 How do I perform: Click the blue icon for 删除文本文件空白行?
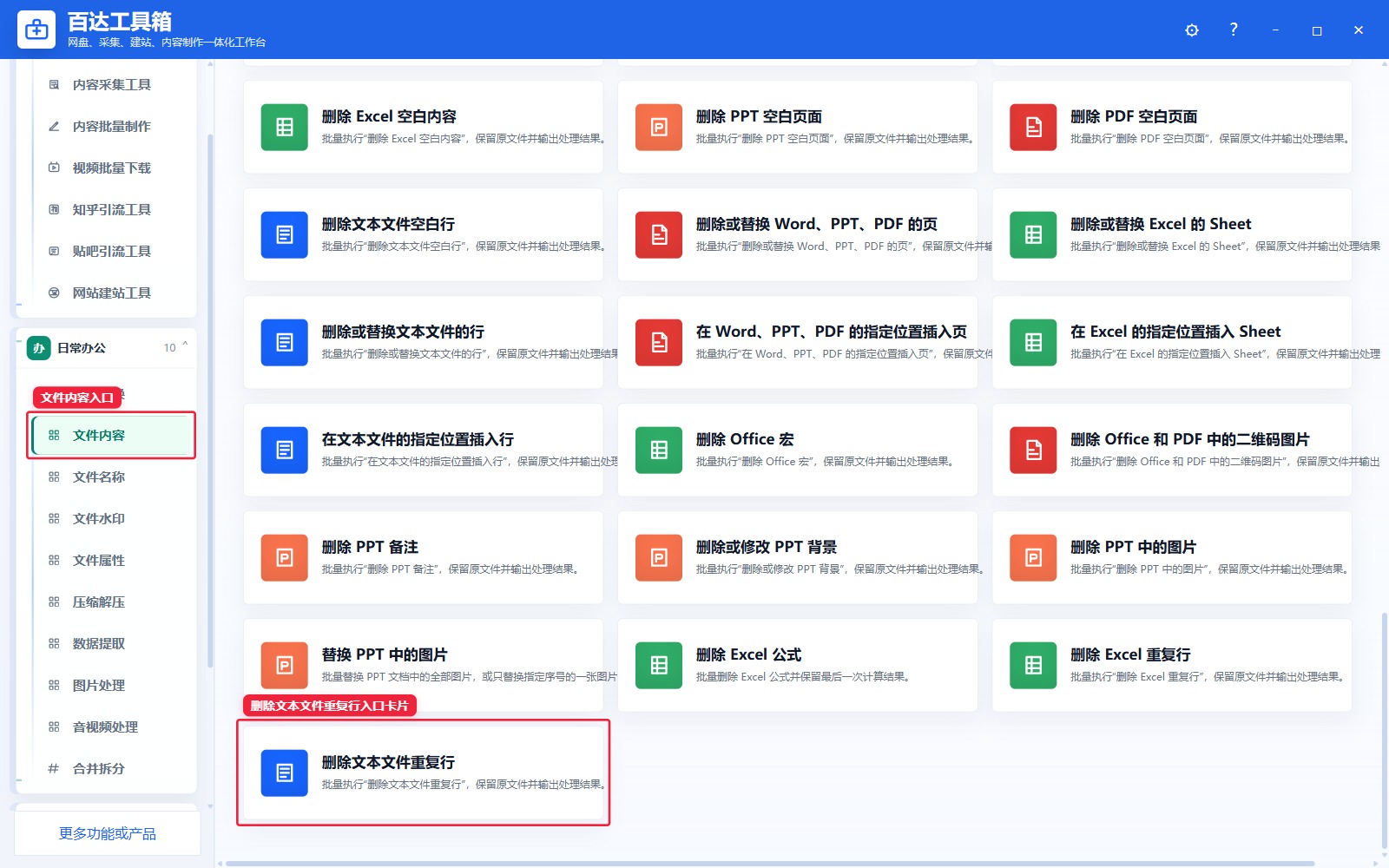pos(285,235)
